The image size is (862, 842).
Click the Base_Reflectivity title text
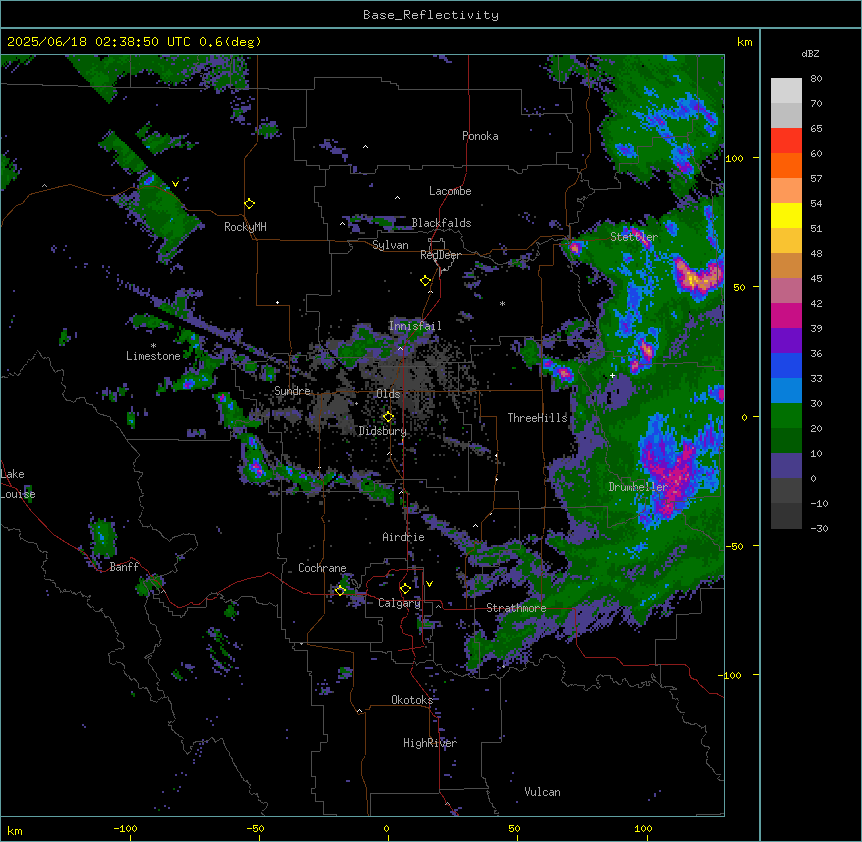click(x=431, y=15)
